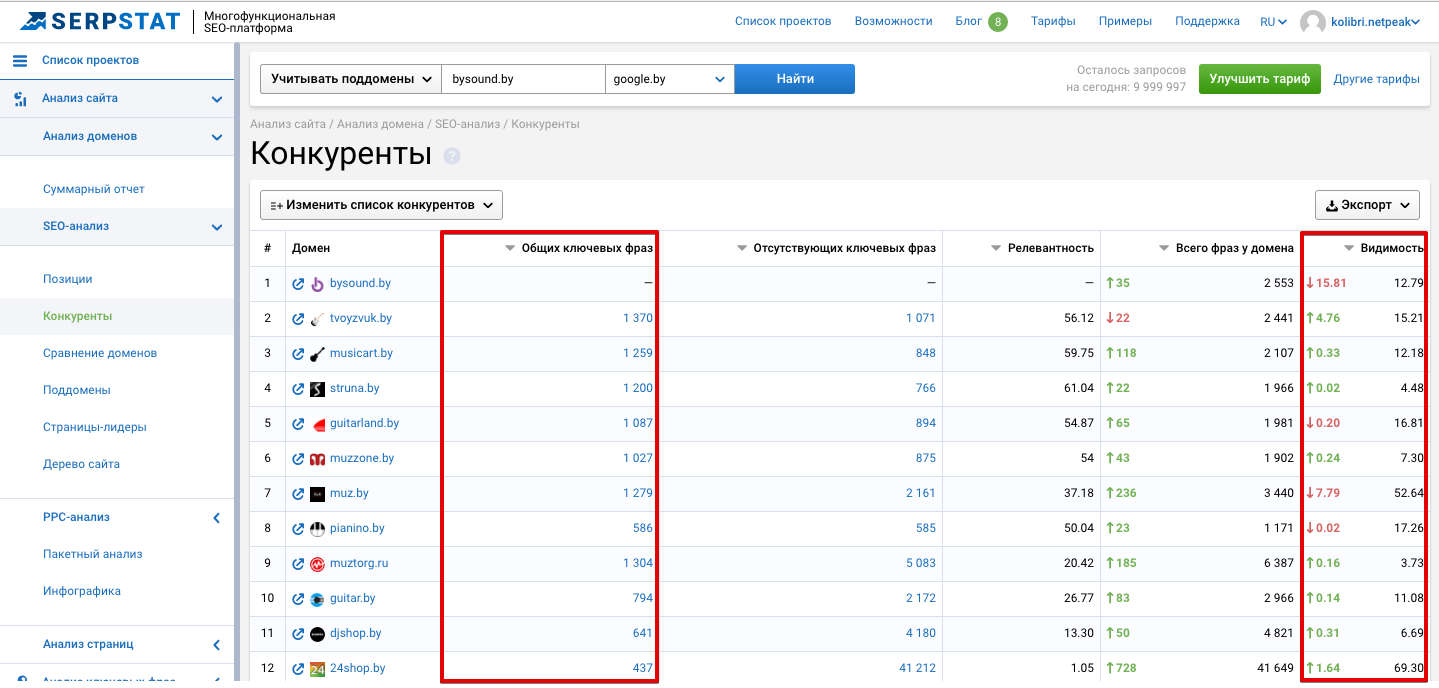This screenshot has height=688, width=1439.
Task: Open external link icon for pianino.by
Action: click(x=298, y=529)
